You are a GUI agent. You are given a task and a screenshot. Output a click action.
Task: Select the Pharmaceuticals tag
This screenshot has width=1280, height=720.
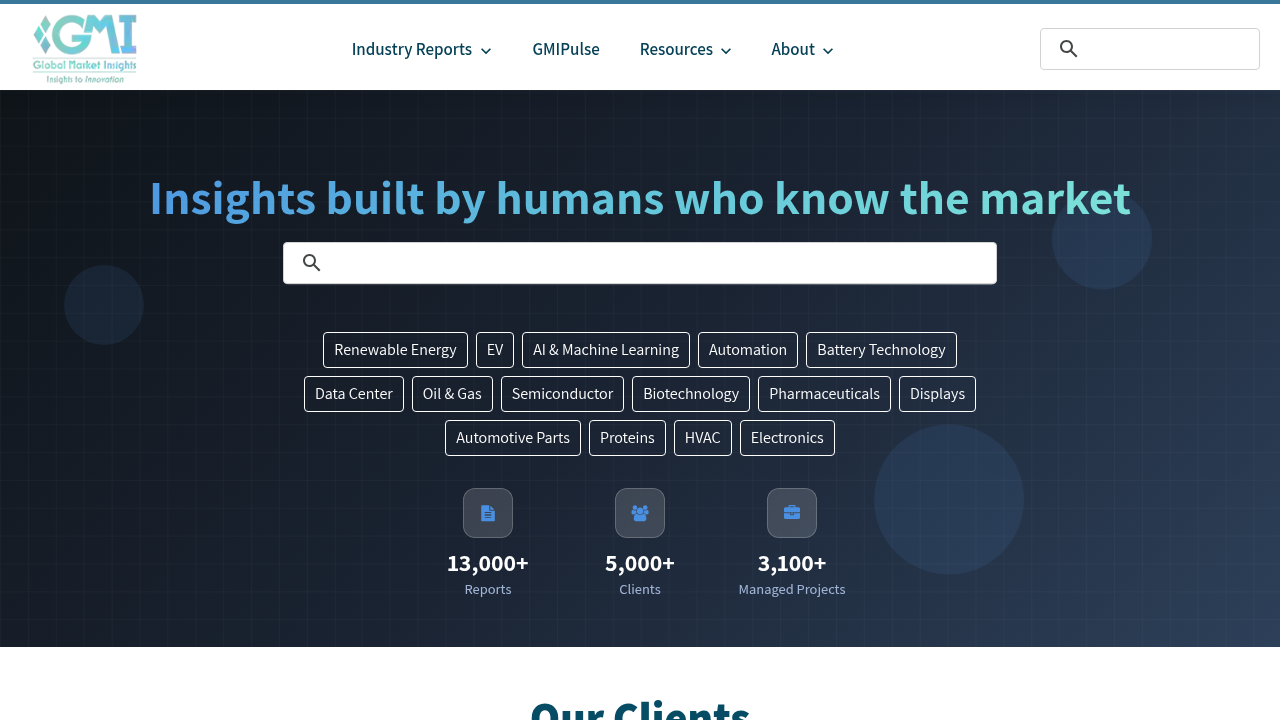tap(824, 394)
